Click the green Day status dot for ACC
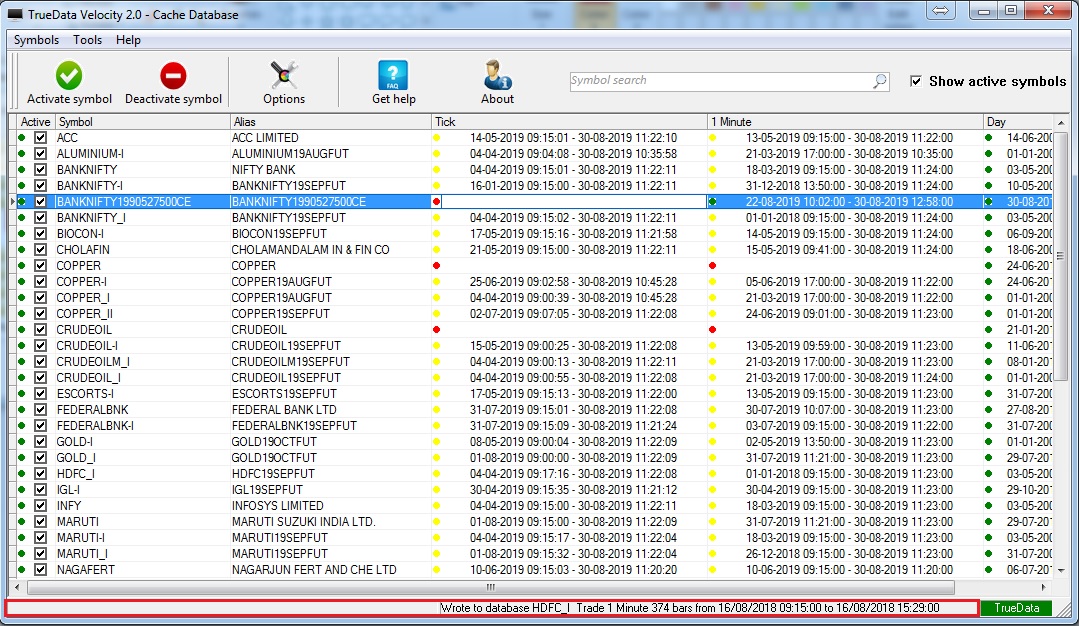 [989, 138]
